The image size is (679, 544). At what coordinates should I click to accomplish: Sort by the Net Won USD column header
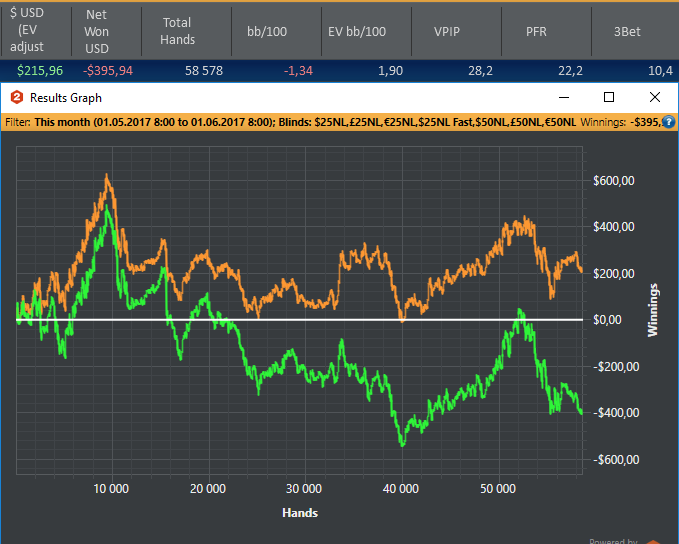[x=107, y=31]
